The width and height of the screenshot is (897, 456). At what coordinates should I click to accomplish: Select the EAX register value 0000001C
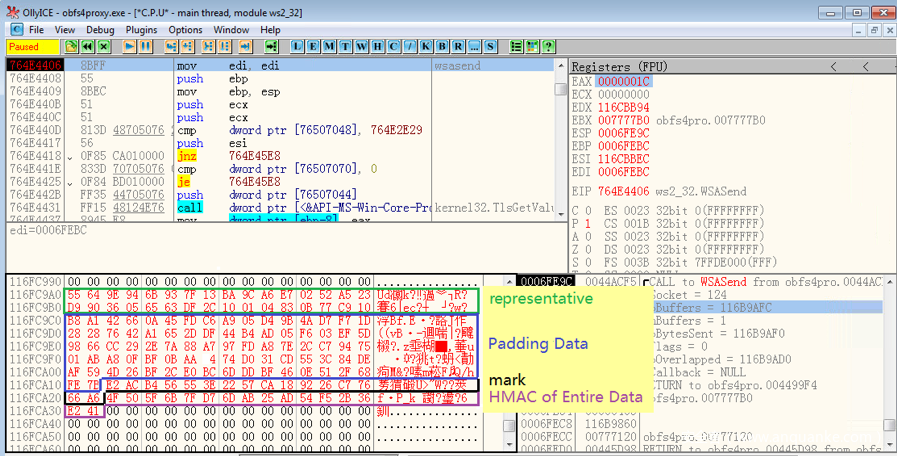(623, 80)
